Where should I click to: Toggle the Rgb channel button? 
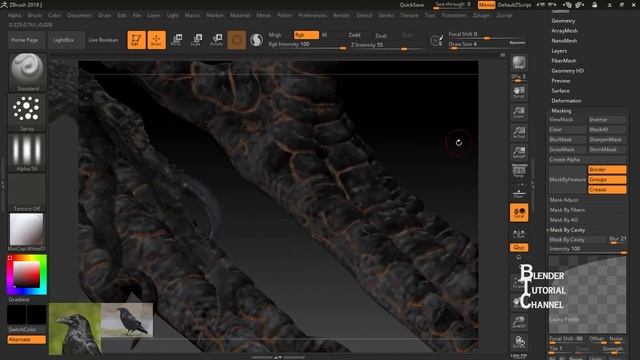click(306, 35)
